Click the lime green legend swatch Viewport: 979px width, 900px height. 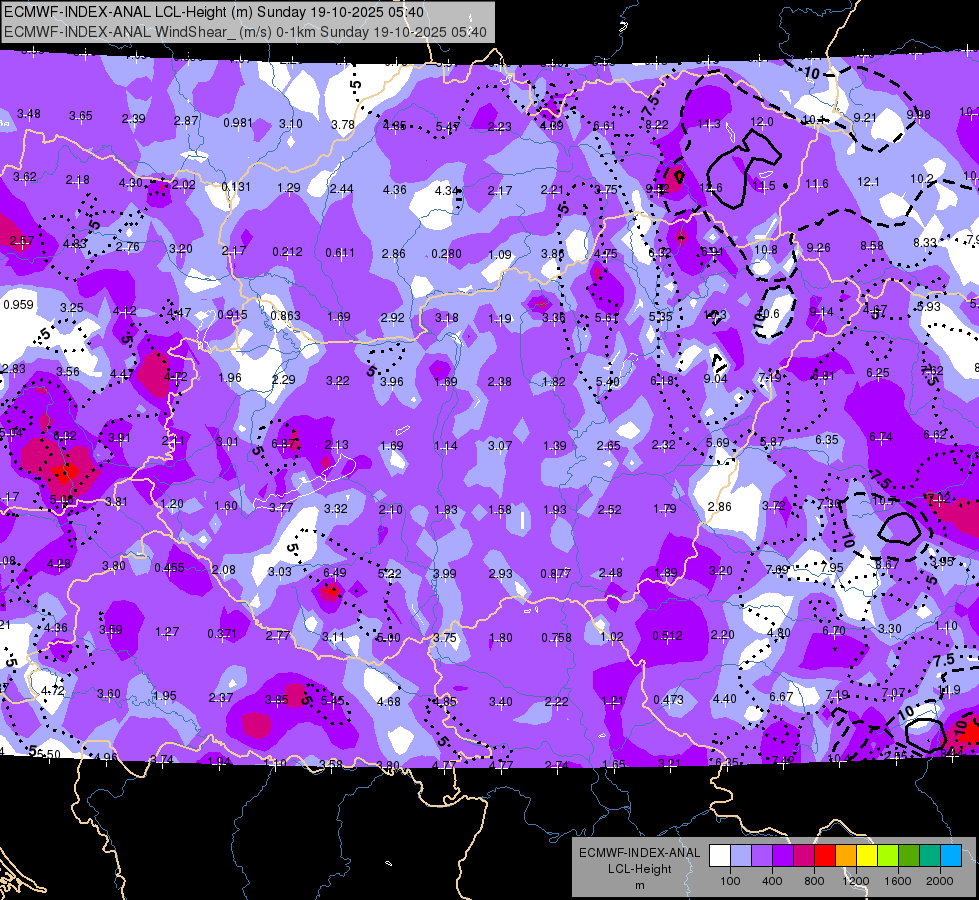[888, 856]
